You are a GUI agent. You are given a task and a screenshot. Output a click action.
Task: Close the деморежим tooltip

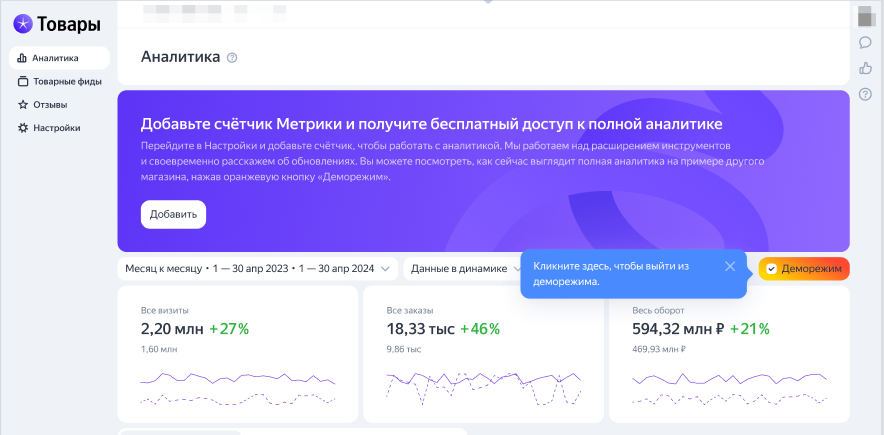coord(730,267)
